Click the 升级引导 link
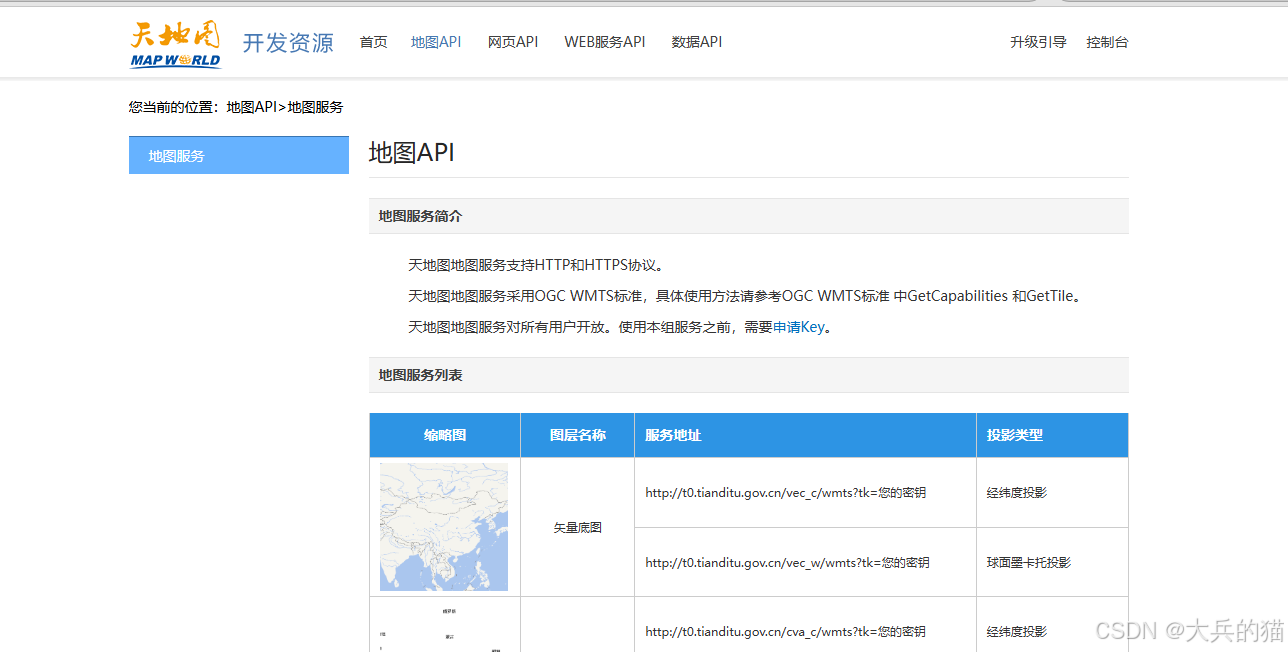 1038,42
